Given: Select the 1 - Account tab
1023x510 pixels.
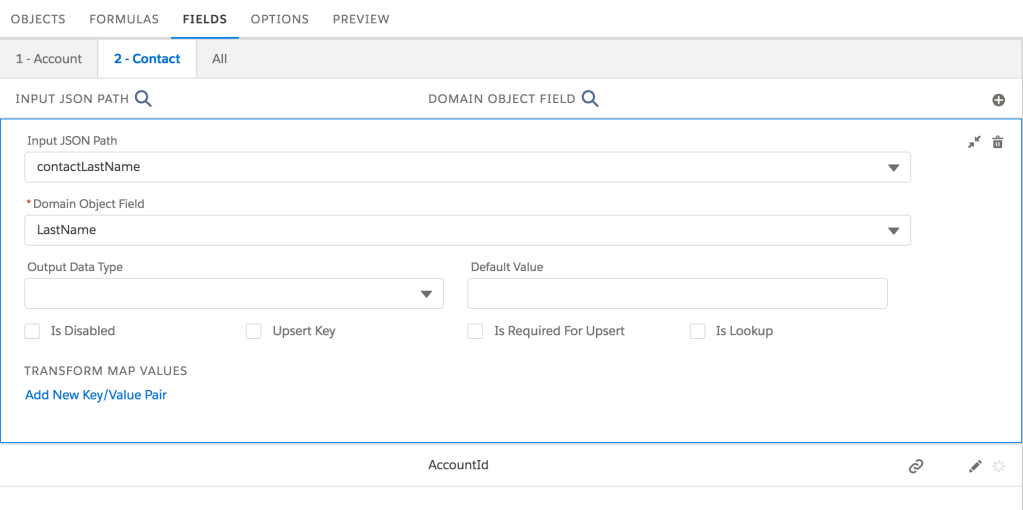Looking at the screenshot, I should pyautogui.click(x=49, y=59).
